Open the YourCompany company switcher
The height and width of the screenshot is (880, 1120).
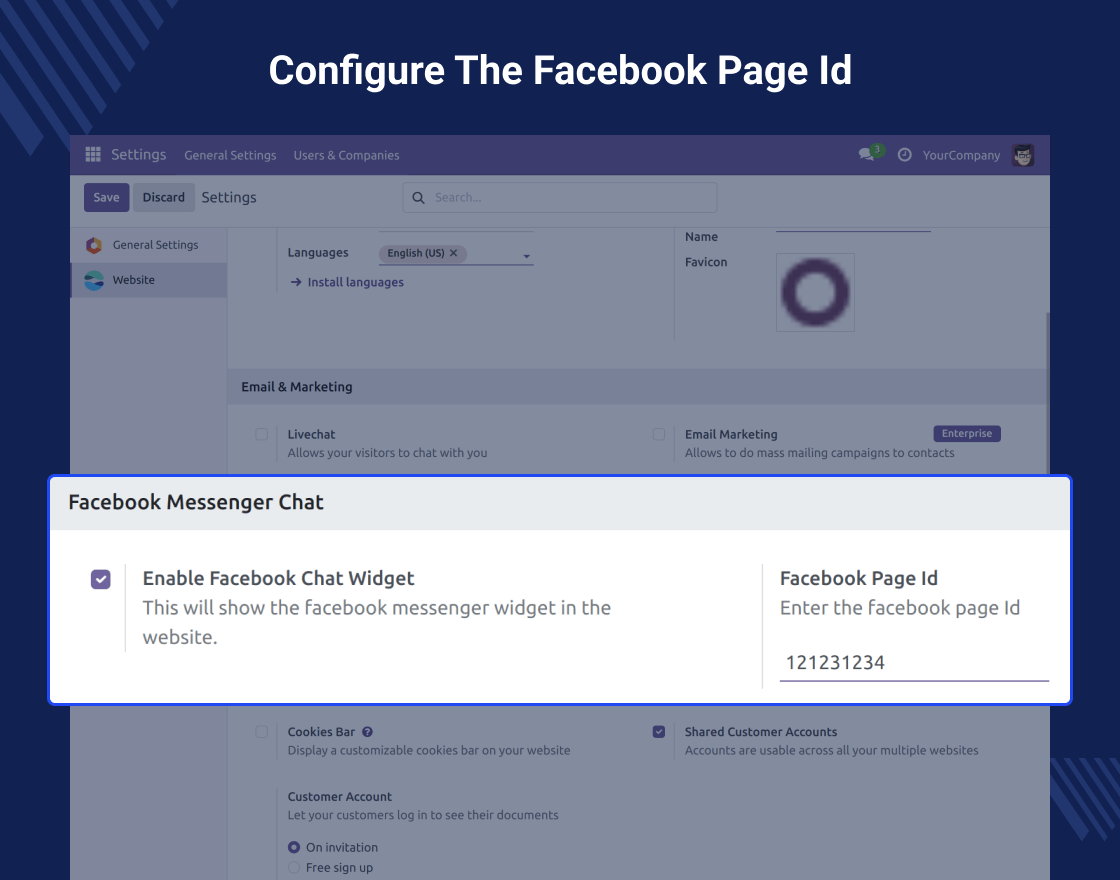coord(961,155)
